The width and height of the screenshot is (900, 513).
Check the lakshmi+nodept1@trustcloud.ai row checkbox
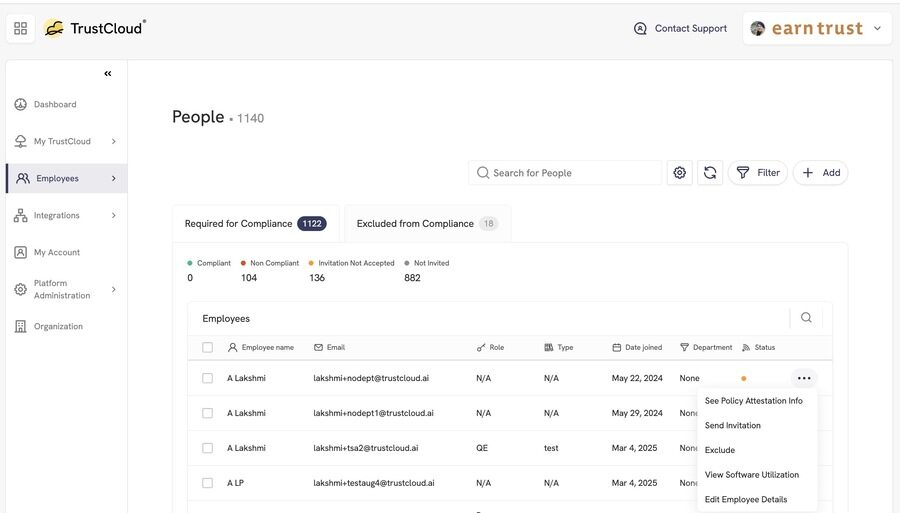(207, 413)
